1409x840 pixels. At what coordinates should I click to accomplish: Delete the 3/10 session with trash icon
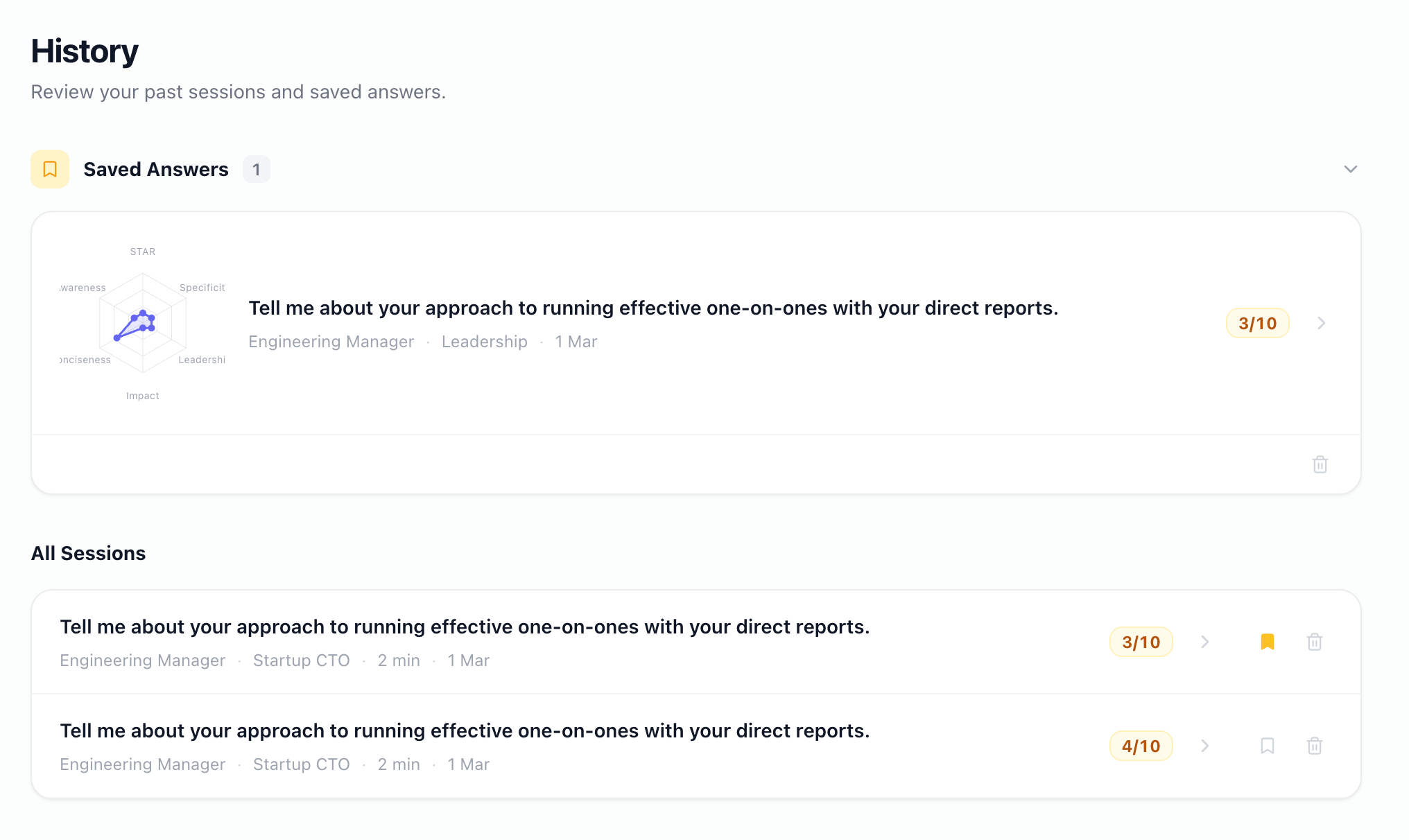[1314, 642]
